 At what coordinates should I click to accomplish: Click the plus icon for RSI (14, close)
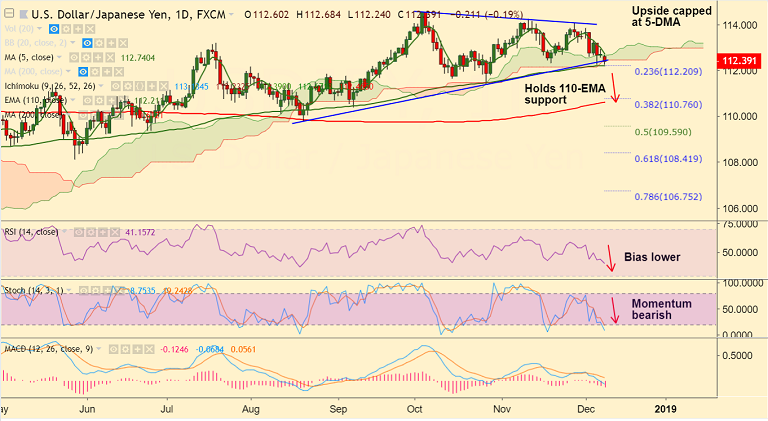103,232
